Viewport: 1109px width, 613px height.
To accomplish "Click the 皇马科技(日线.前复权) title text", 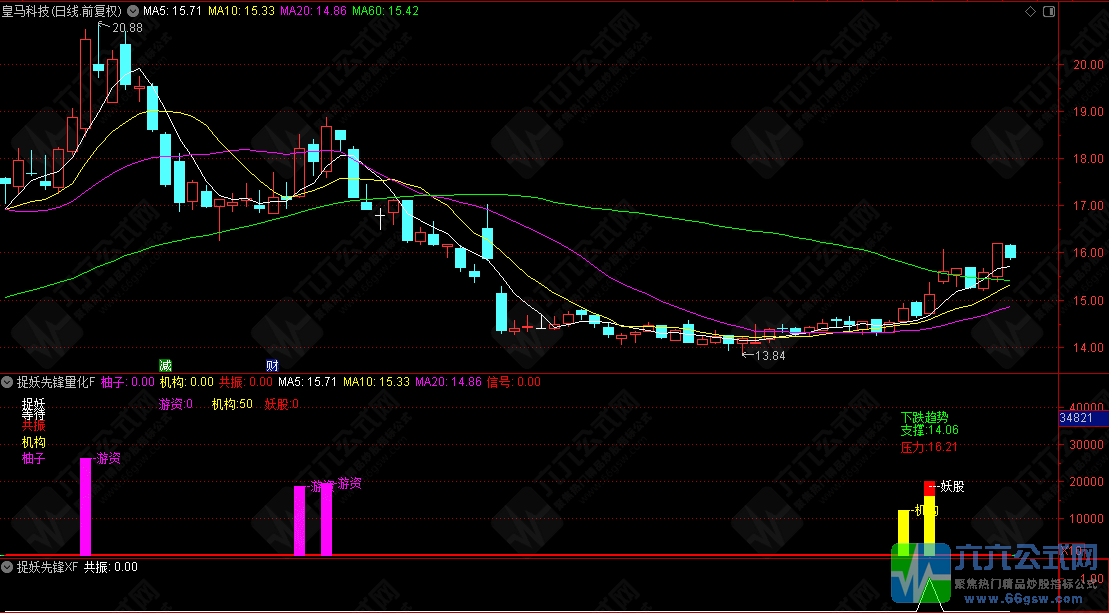I will 64,10.
